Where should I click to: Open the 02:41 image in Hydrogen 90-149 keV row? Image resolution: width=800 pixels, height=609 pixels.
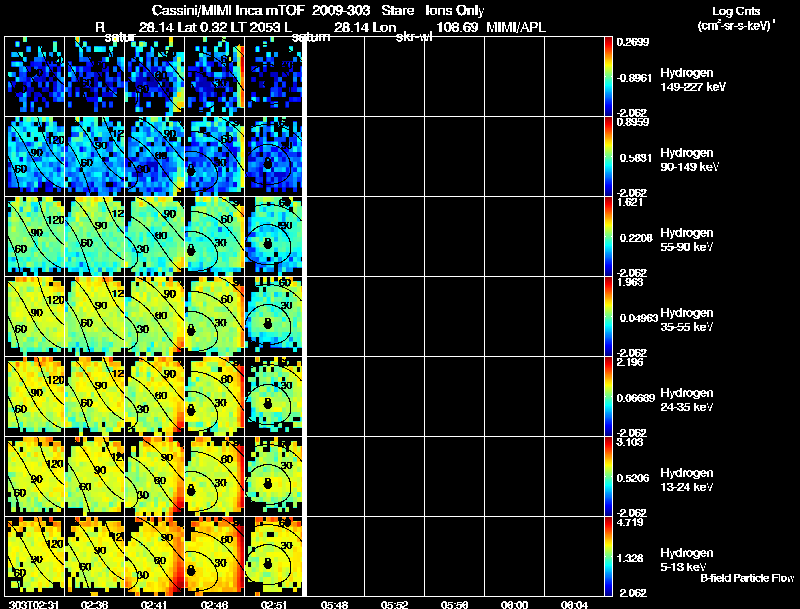click(x=155, y=157)
